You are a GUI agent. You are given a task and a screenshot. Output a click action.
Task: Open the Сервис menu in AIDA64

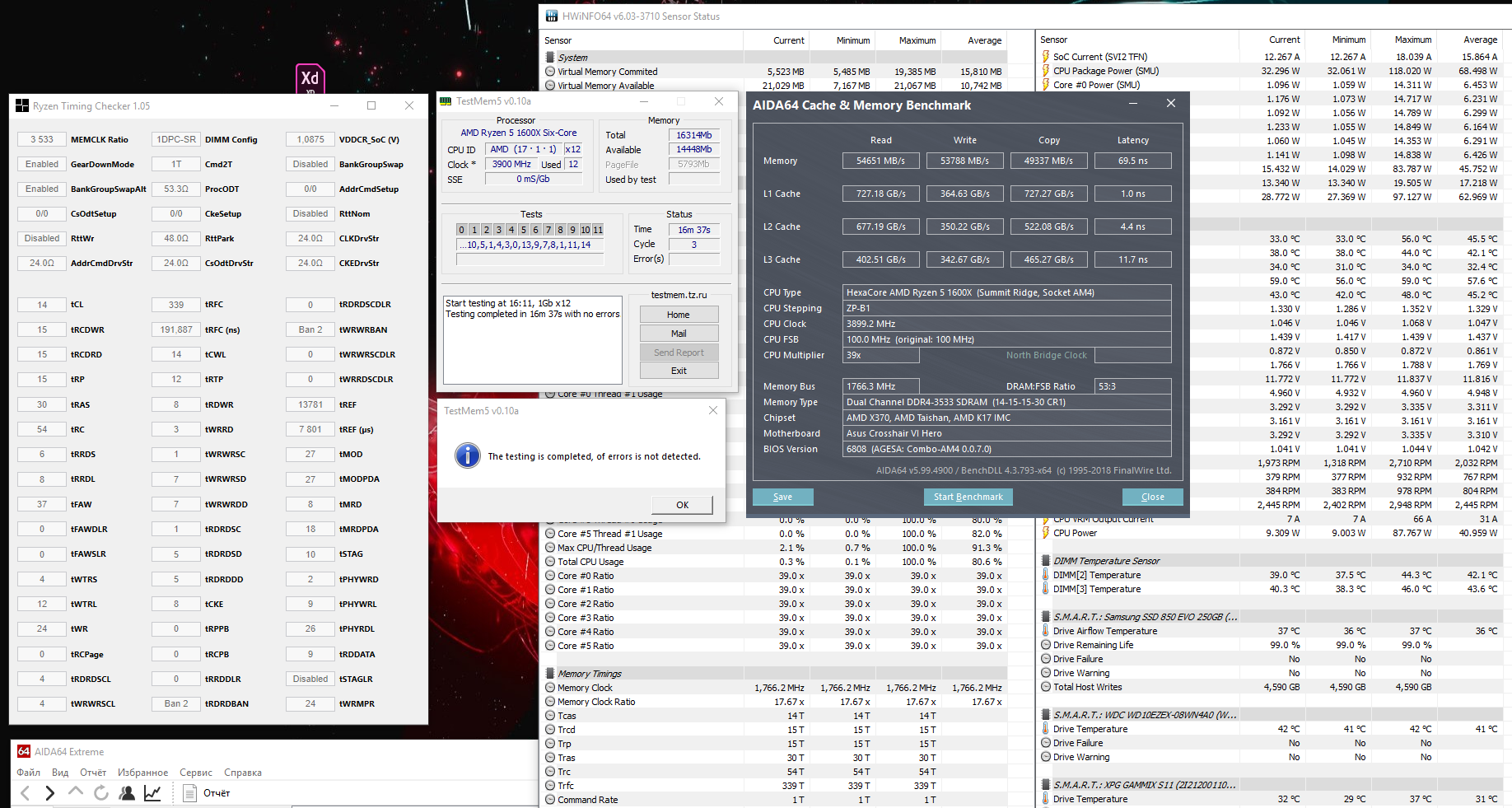[196, 773]
